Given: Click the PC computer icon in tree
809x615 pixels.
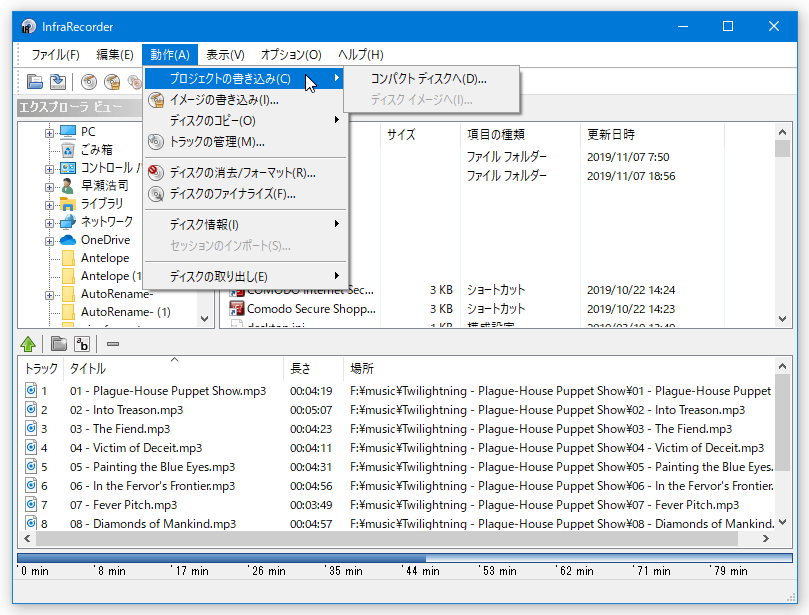Looking at the screenshot, I should click(x=68, y=132).
